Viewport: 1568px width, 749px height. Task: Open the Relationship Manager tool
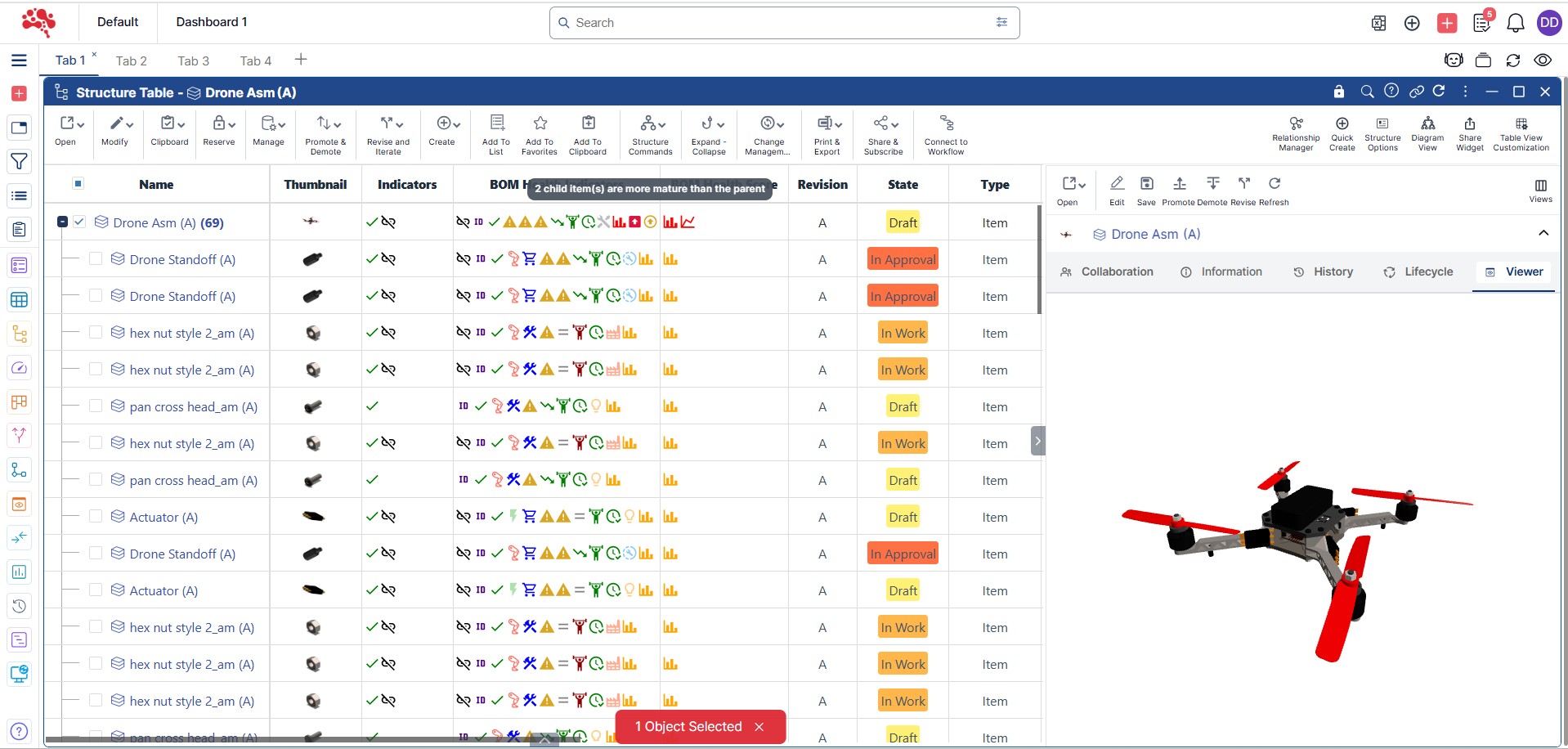click(x=1296, y=124)
